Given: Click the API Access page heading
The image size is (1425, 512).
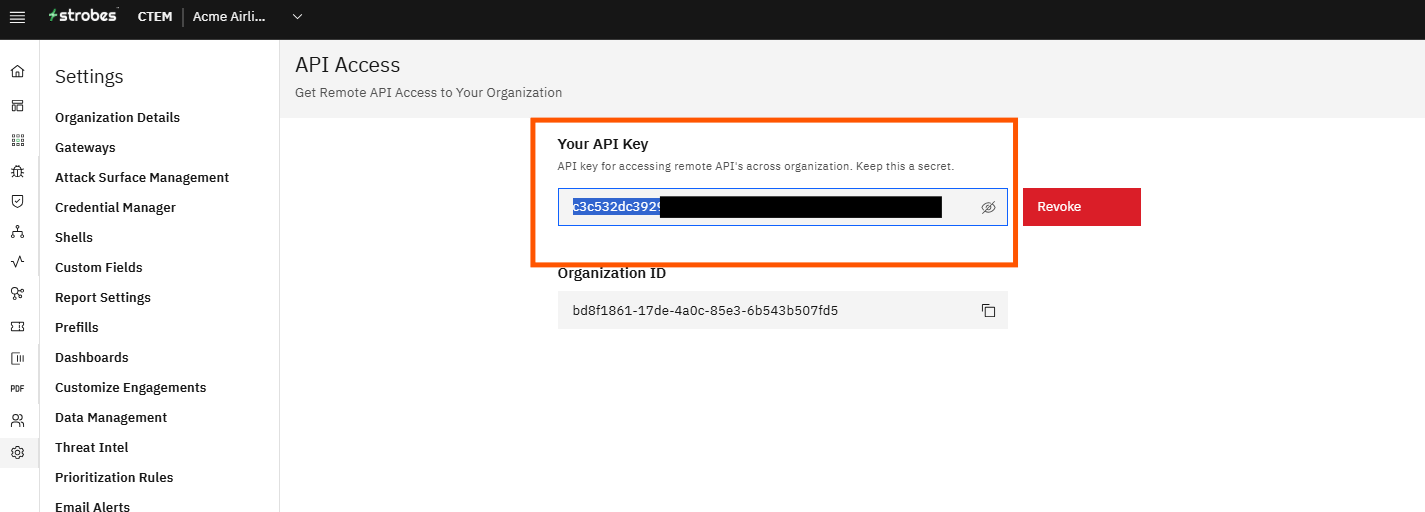Looking at the screenshot, I should 347,65.
